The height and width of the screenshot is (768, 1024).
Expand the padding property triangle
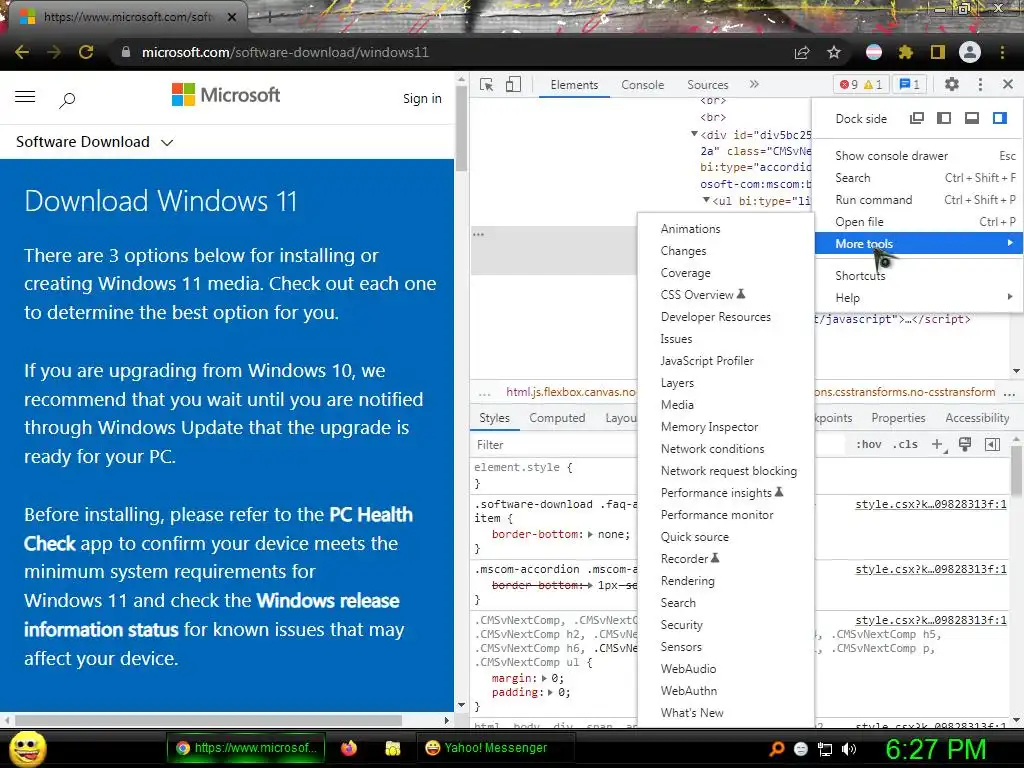[x=551, y=692]
